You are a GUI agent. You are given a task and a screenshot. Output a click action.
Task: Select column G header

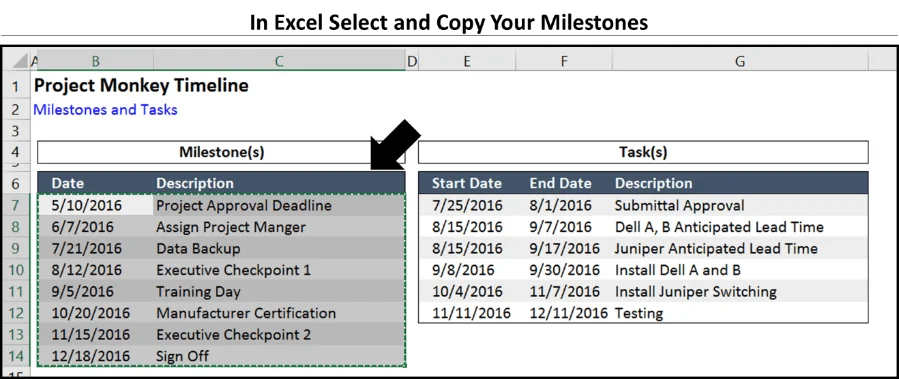click(740, 61)
